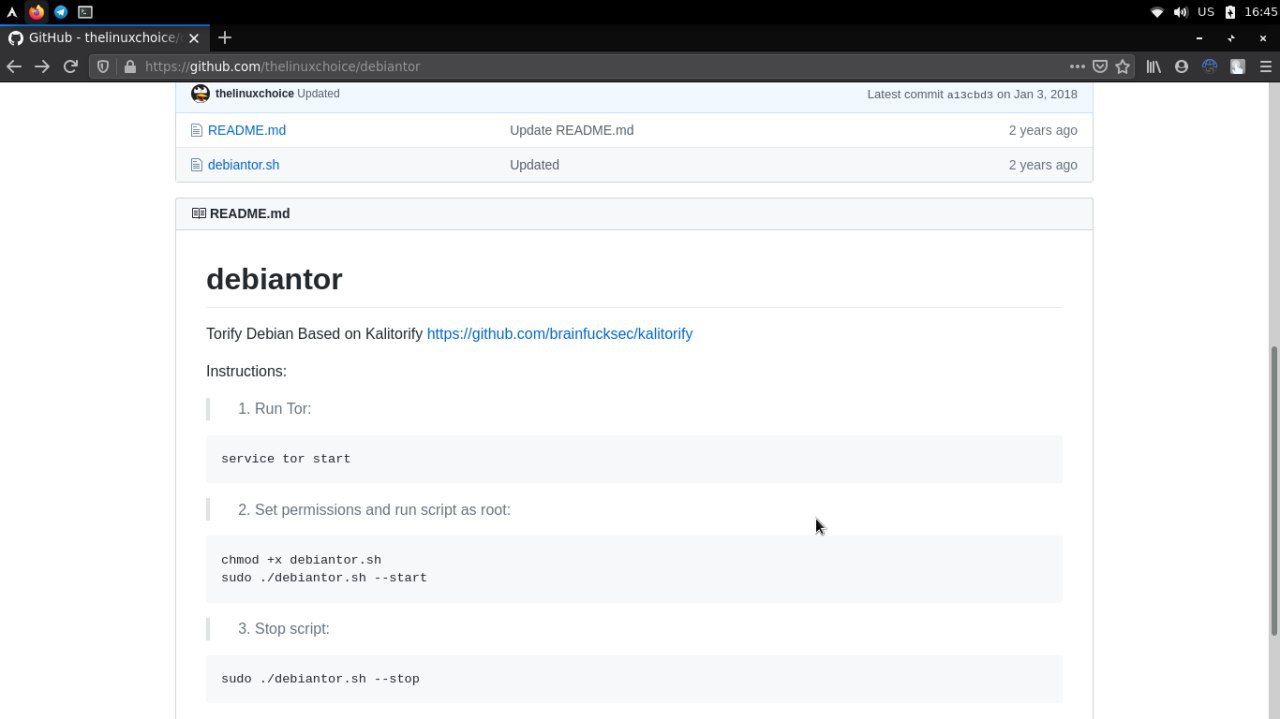
Task: Click the '1. Run Tor:' step text
Action: 275,409
